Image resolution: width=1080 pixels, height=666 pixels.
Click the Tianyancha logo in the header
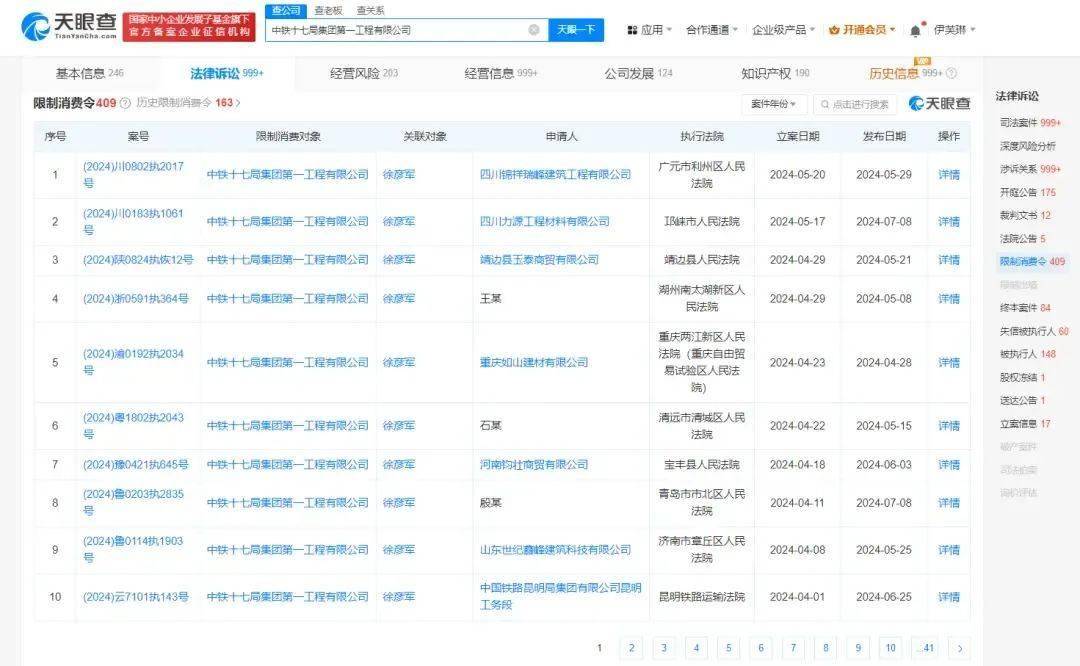pos(69,25)
